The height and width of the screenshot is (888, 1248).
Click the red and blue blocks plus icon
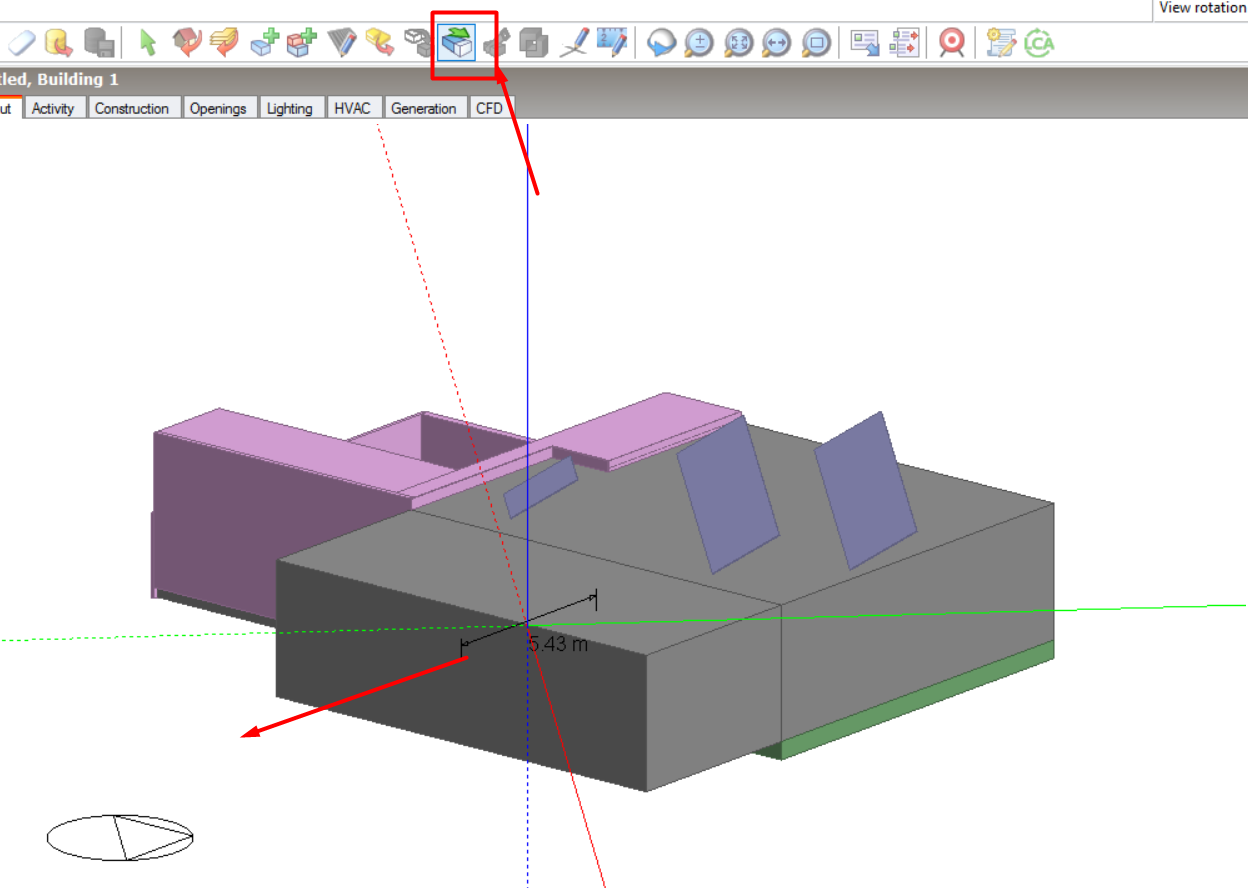tap(302, 43)
